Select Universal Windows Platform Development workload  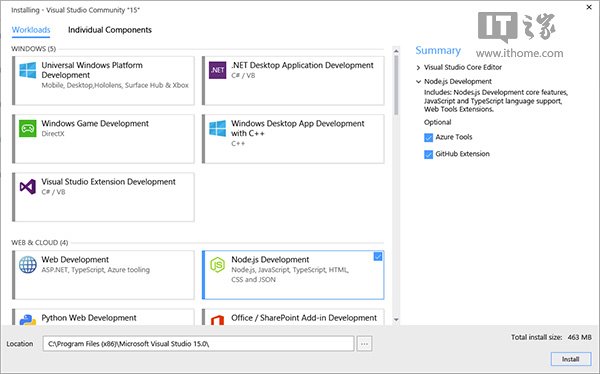[x=103, y=80]
